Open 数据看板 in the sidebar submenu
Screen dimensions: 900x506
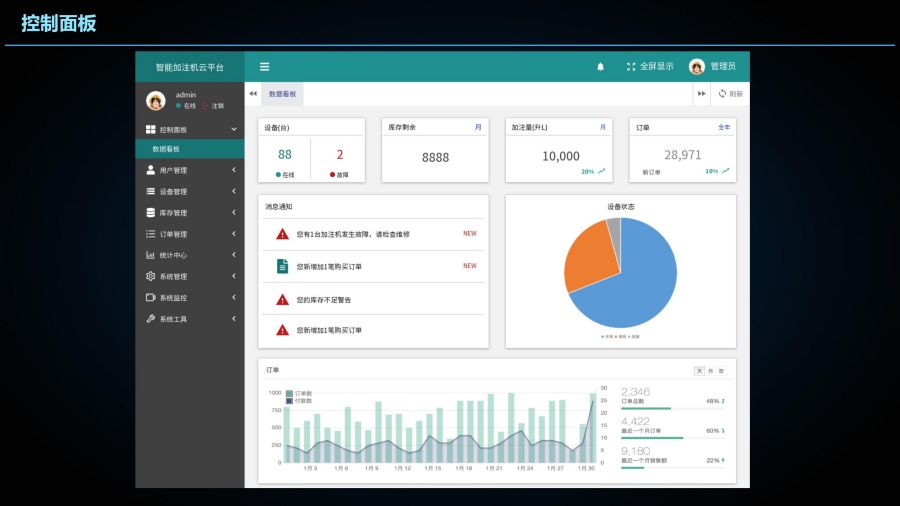pos(167,149)
